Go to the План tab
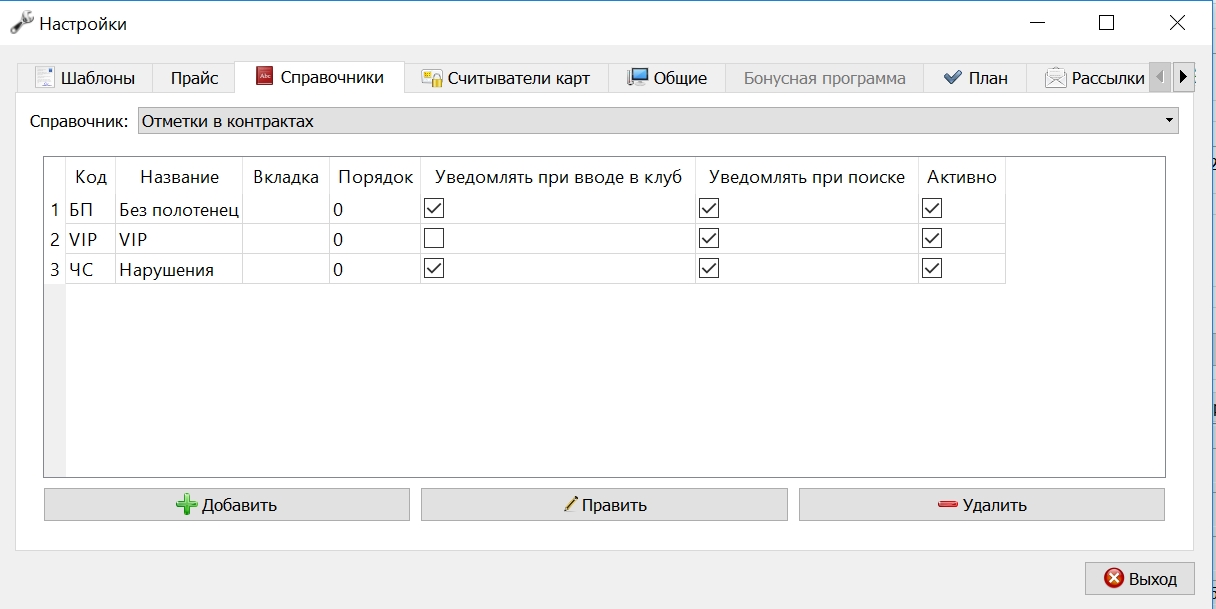Image resolution: width=1216 pixels, height=609 pixels. 974,78
